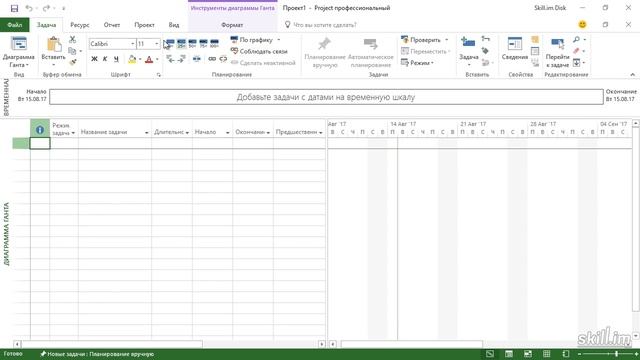Mark task 25% complete
Viewport: 640px width, 360px height.
181,43
